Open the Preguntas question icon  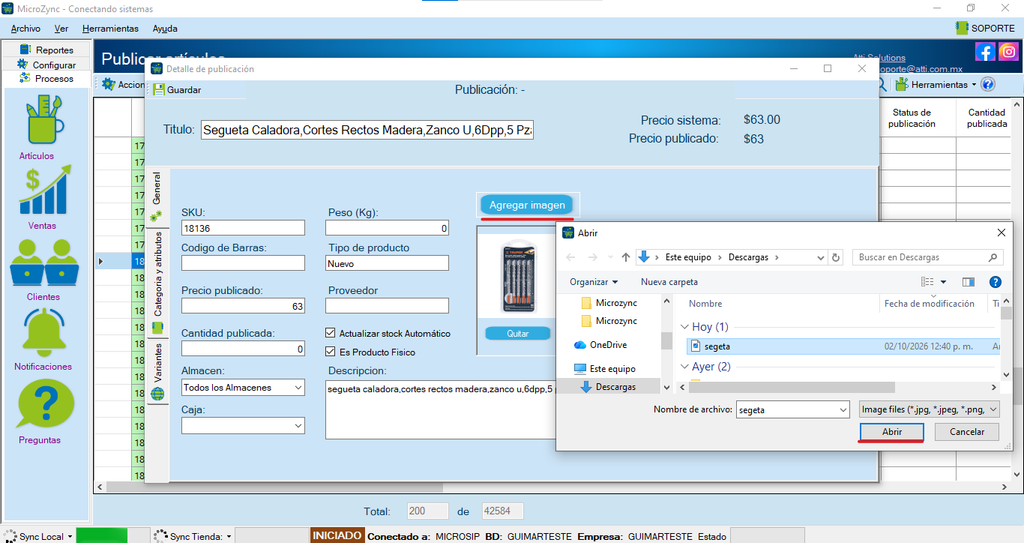click(46, 404)
